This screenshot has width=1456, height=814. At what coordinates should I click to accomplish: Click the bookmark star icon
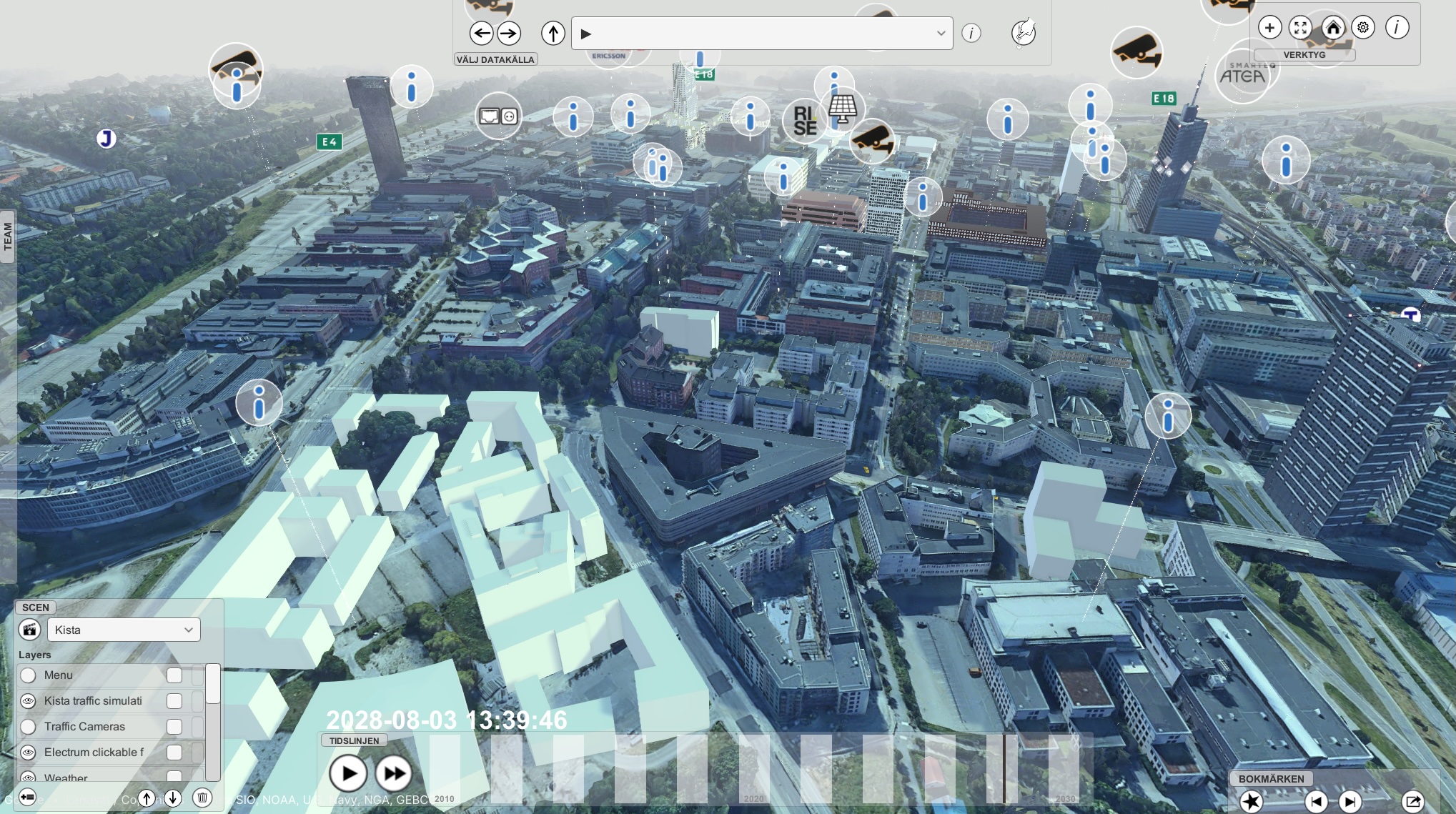point(1251,801)
